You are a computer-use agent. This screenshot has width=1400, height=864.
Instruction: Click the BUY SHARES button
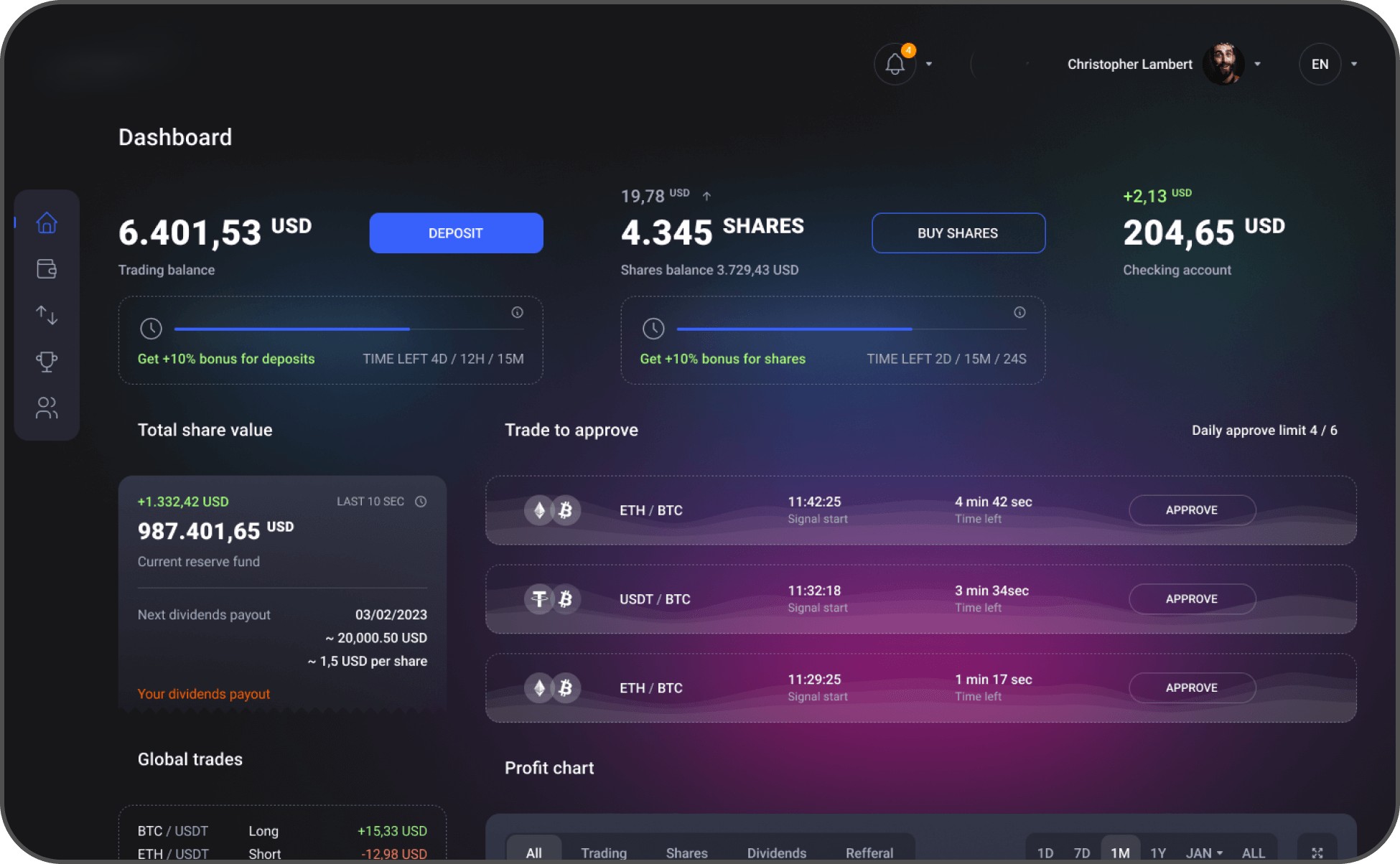(958, 233)
